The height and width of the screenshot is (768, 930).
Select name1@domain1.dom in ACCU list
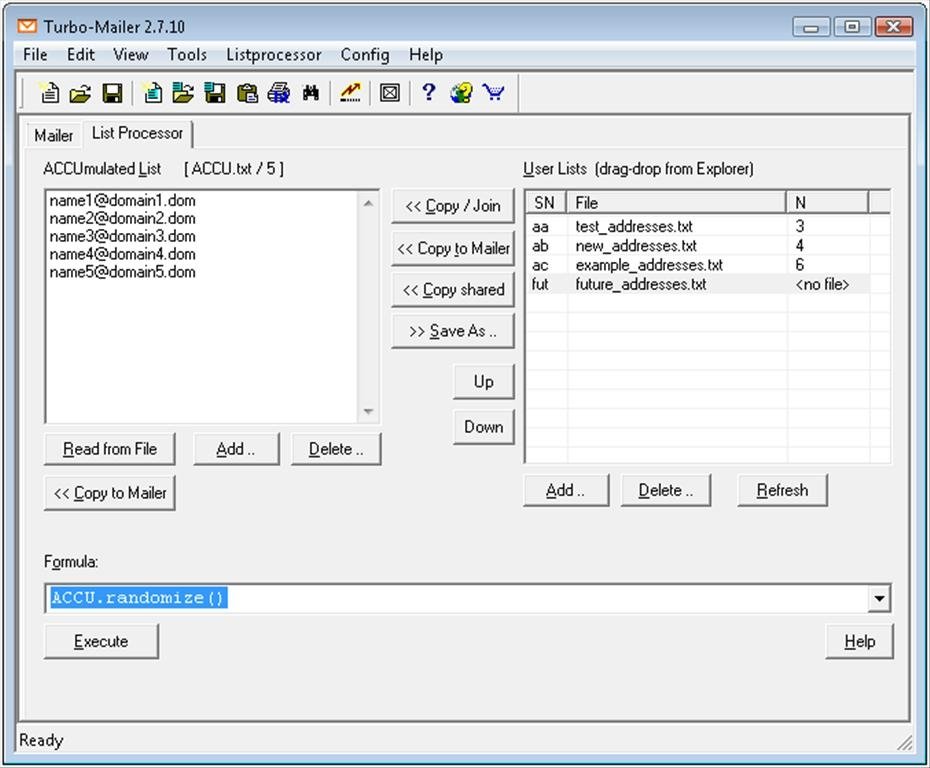pos(122,200)
